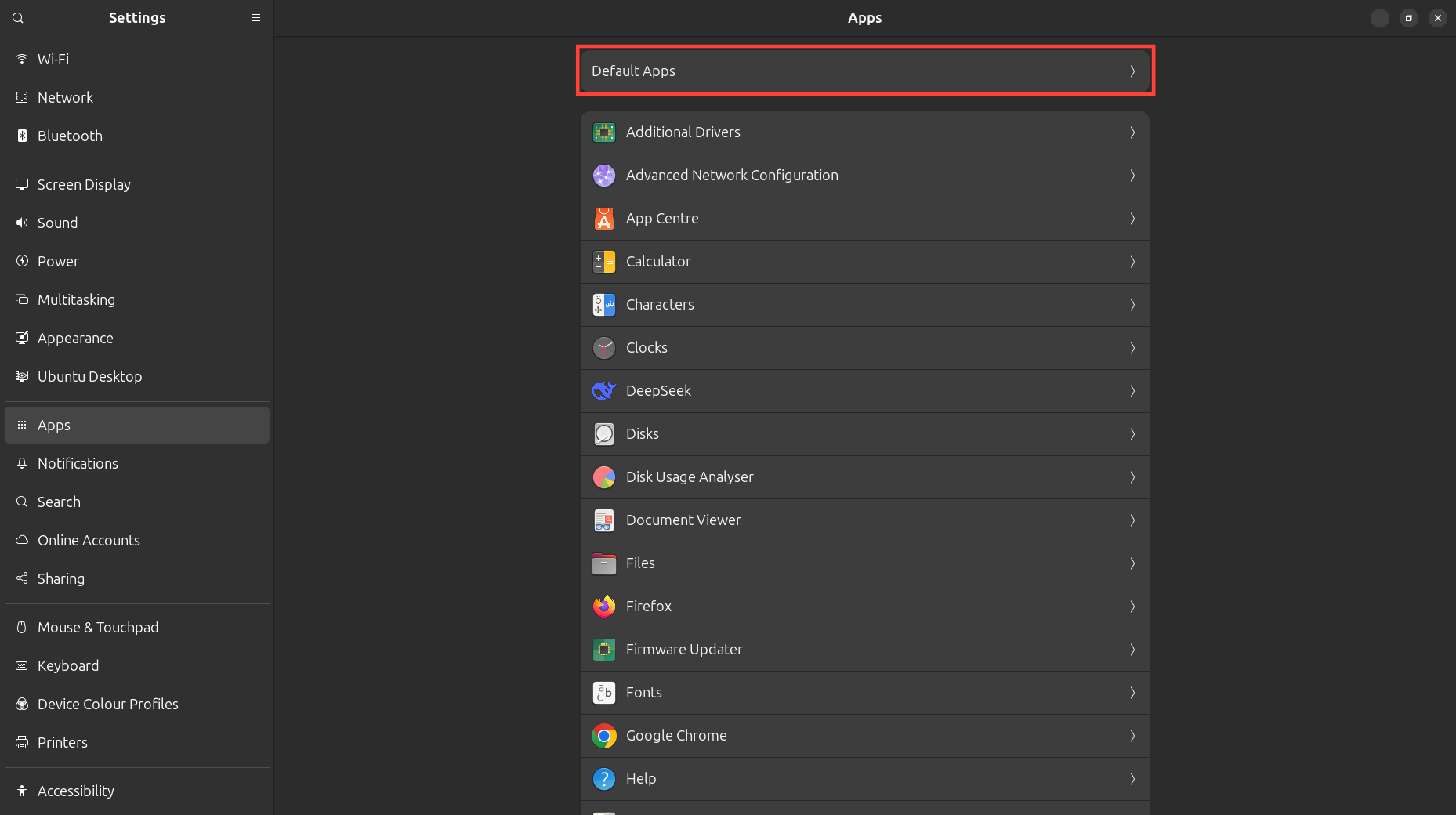Click the DeepSeek whale app icon
This screenshot has height=815, width=1456.
604,391
